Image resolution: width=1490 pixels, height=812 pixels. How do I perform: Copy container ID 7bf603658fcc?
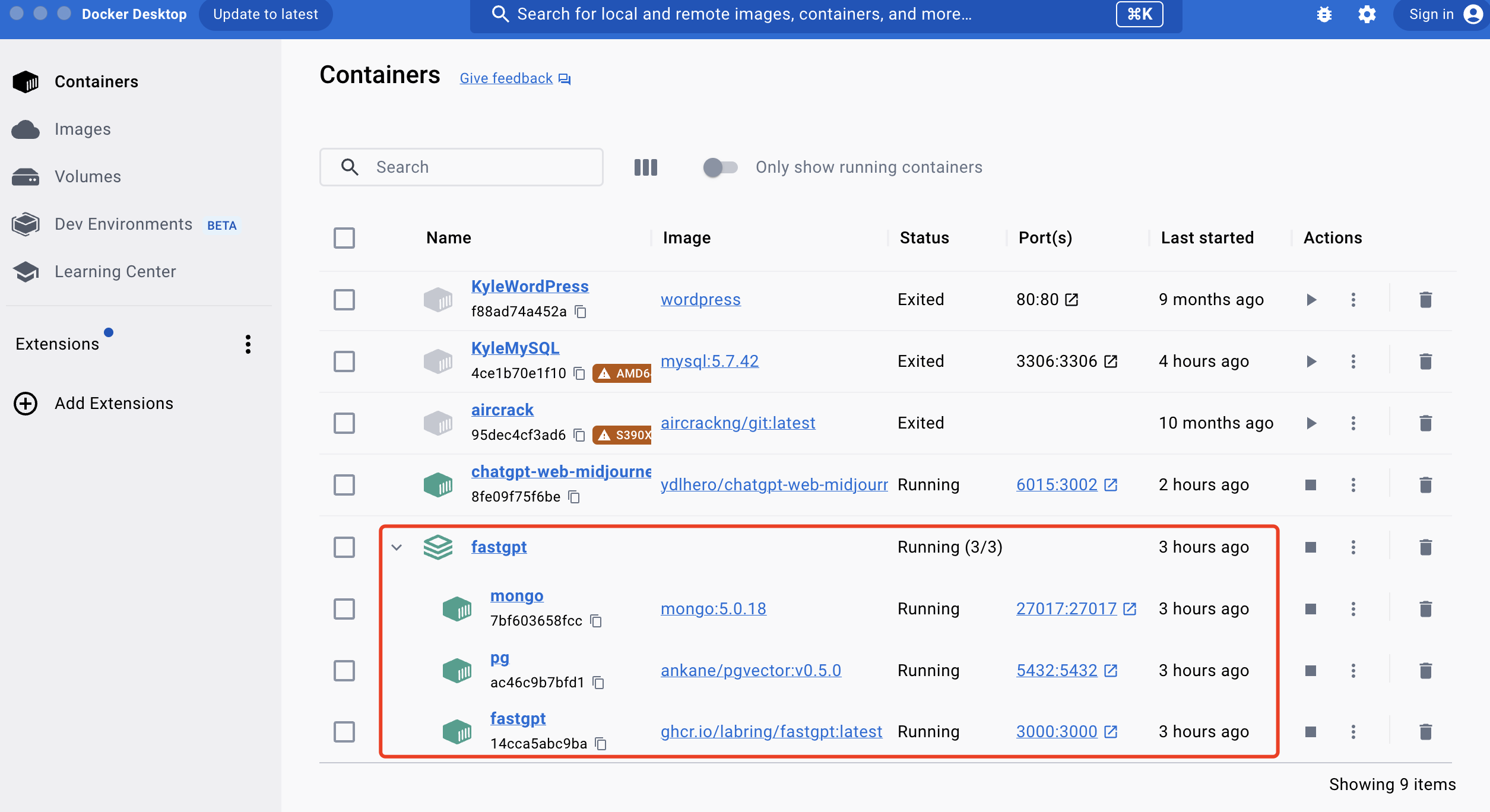point(596,621)
